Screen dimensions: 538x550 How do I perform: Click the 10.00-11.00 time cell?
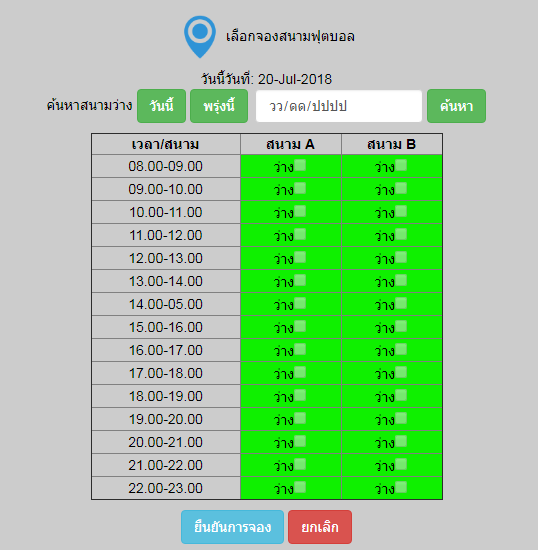(x=166, y=212)
